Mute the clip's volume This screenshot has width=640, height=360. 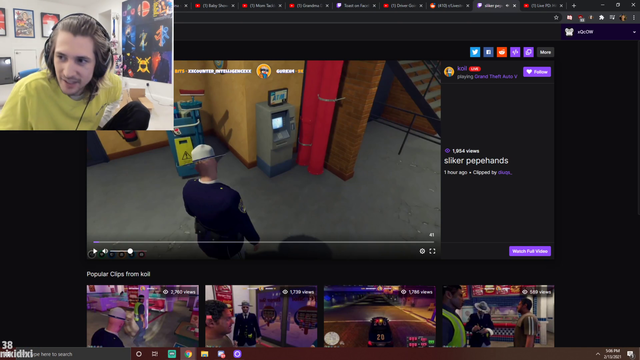coord(105,251)
